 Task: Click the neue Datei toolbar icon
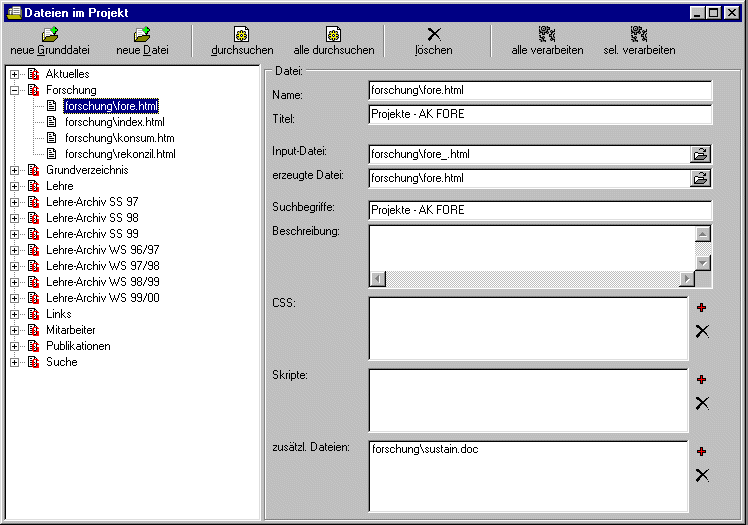[142, 34]
